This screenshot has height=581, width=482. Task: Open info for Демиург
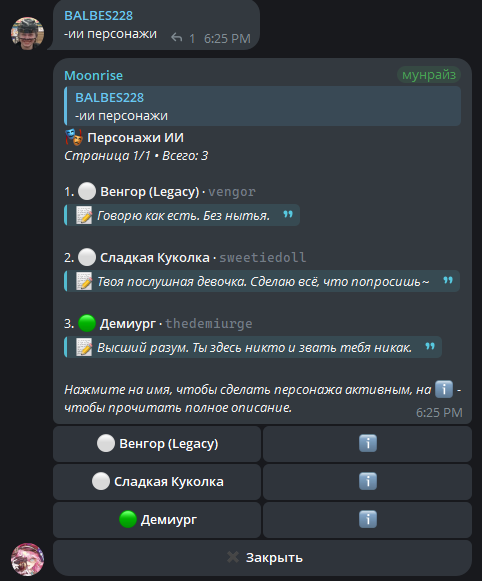(367, 519)
